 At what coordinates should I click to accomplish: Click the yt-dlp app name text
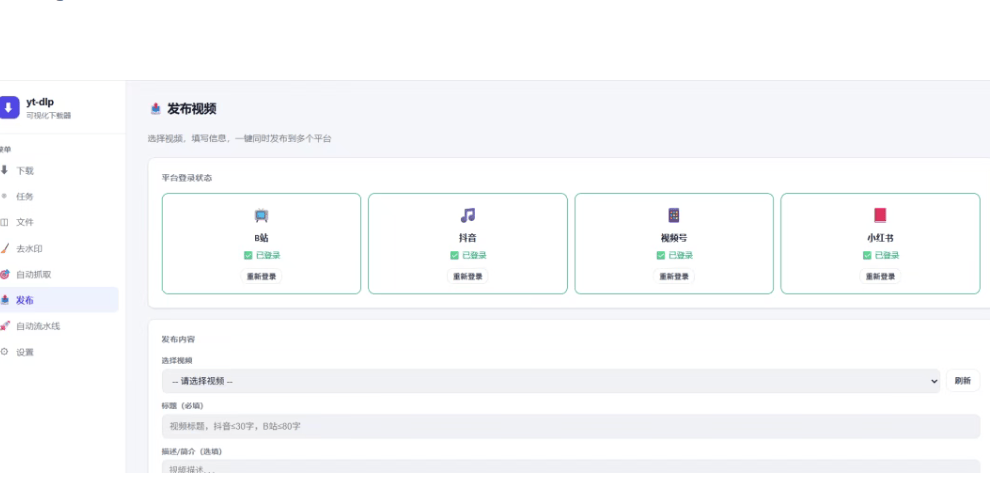pyautogui.click(x=40, y=102)
